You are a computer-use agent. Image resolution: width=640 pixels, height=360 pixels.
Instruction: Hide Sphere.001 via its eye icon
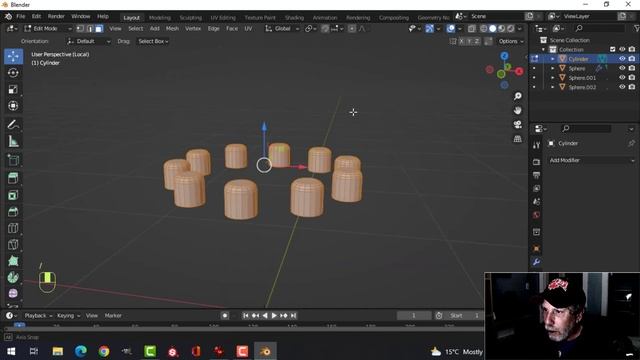[x=622, y=78]
